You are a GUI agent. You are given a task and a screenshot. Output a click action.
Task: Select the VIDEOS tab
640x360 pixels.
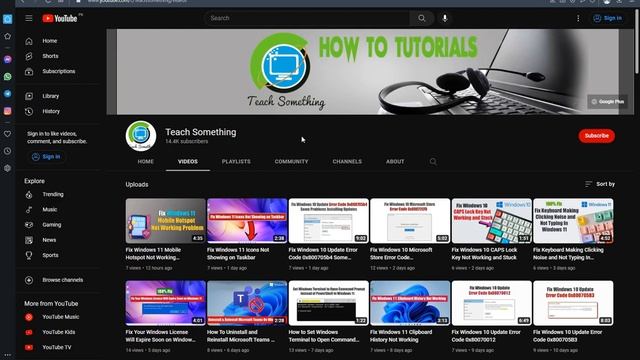point(188,162)
